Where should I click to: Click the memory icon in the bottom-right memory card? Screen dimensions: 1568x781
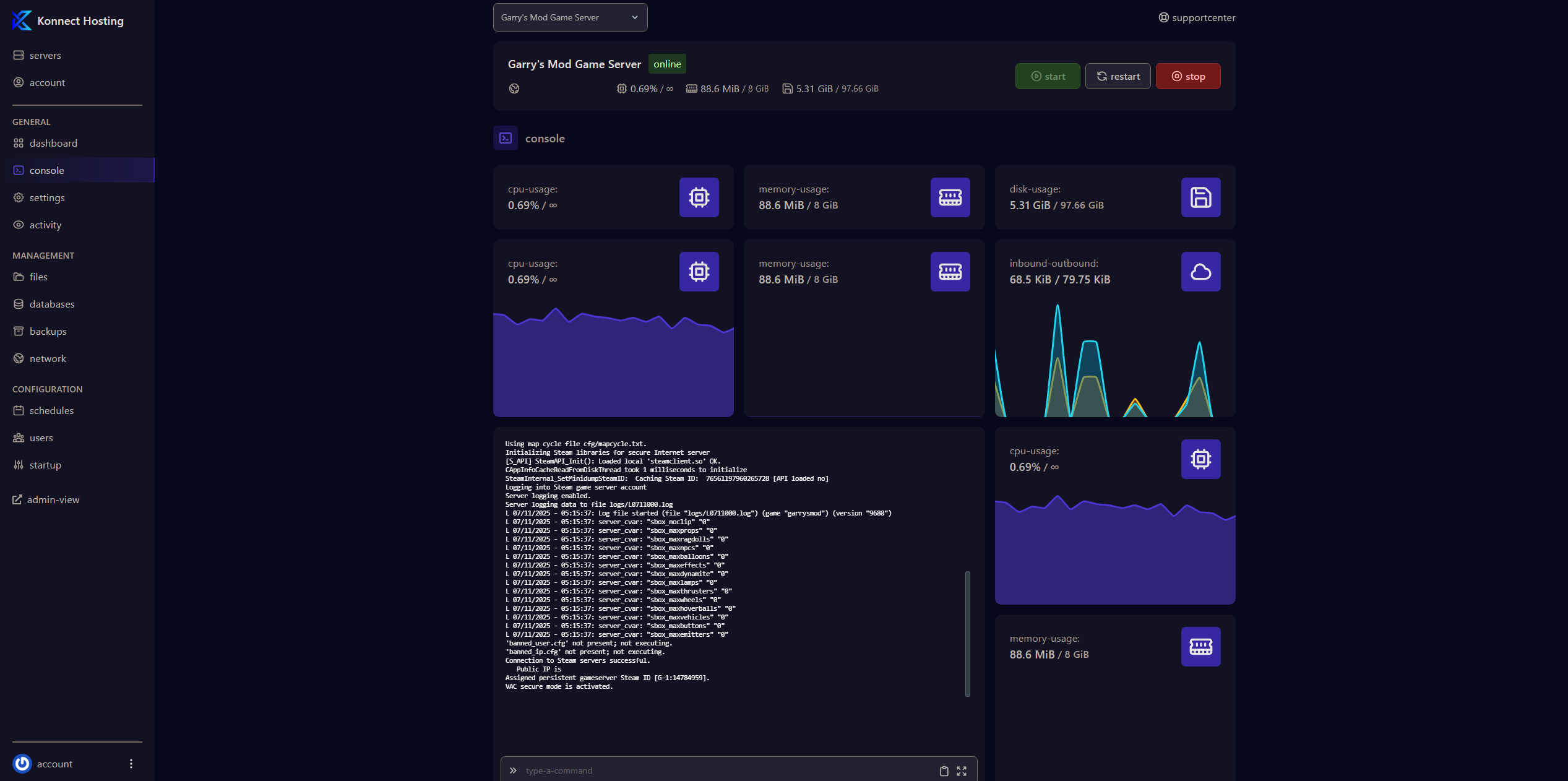click(1201, 647)
